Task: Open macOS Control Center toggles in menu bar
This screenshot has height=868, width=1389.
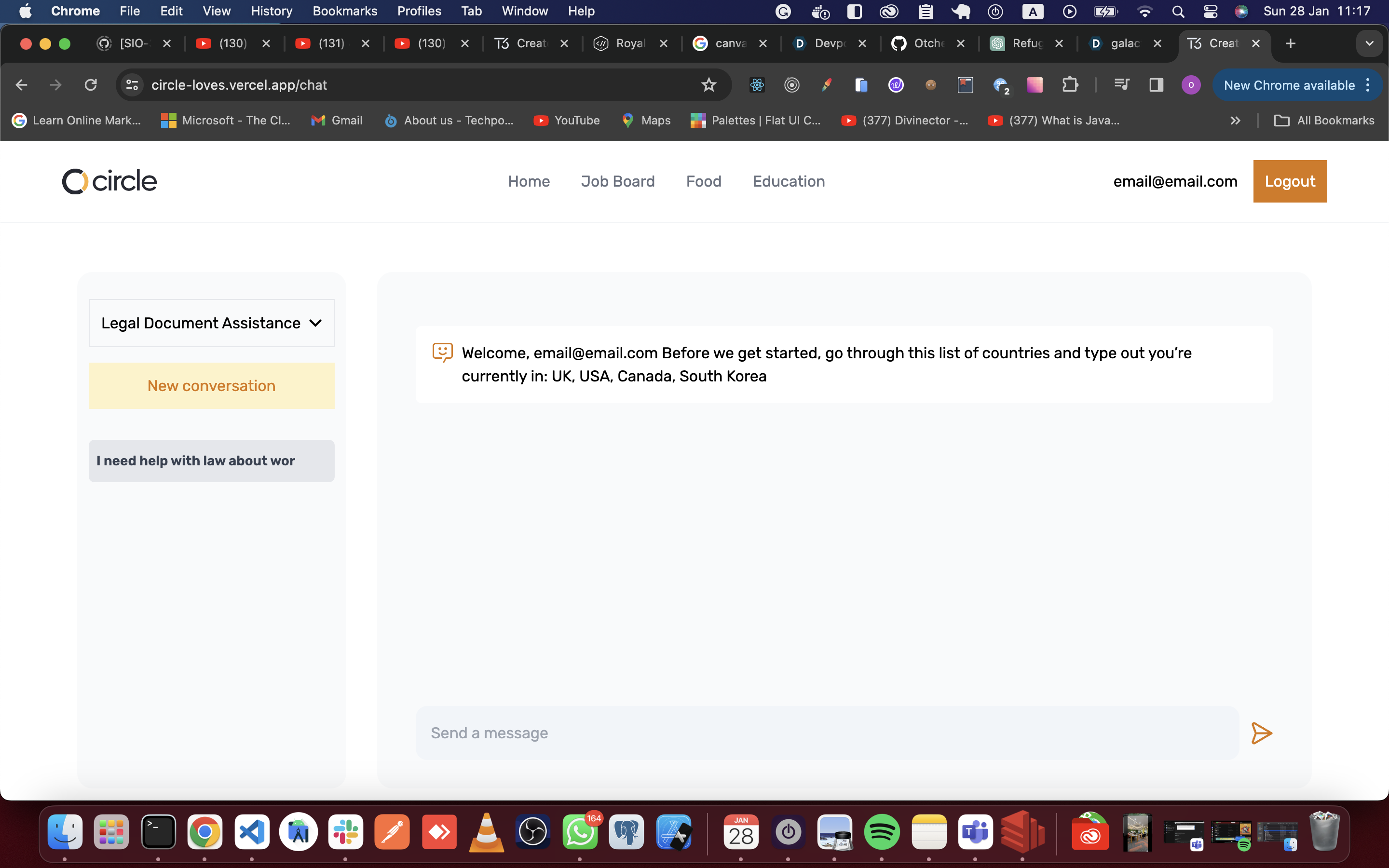Action: pos(1210,12)
